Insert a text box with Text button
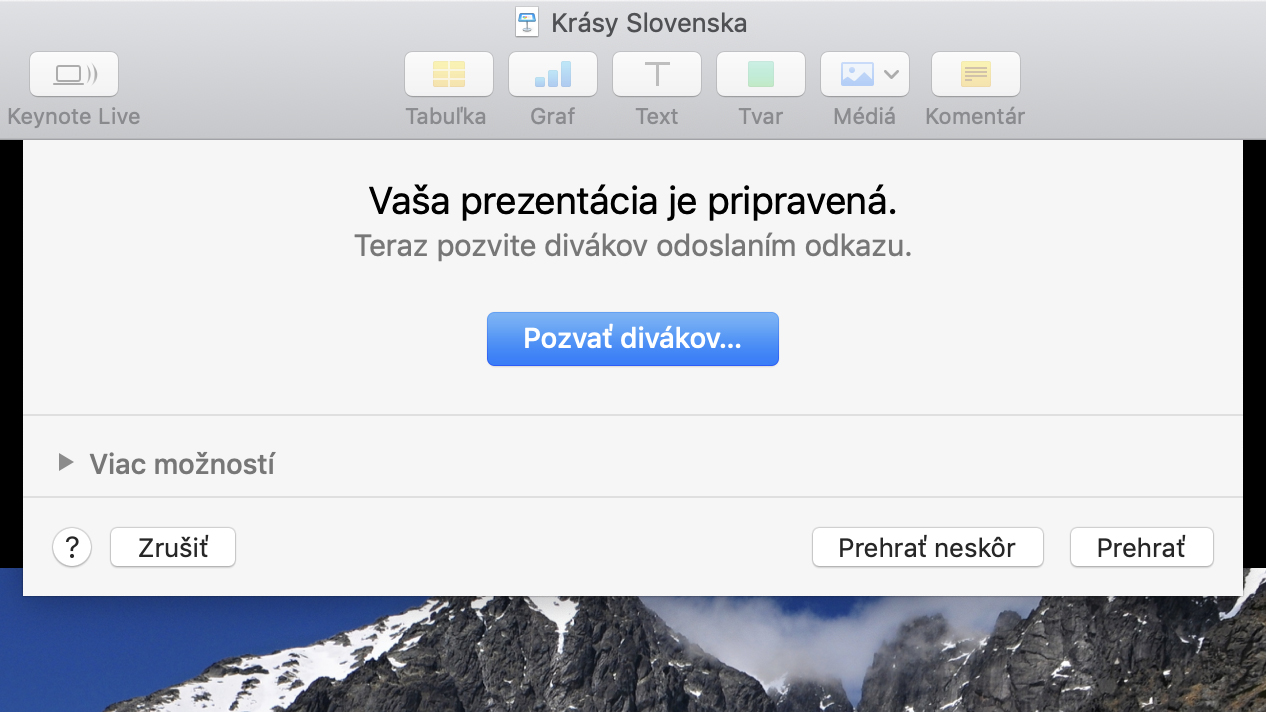The height and width of the screenshot is (712, 1266). coord(657,74)
